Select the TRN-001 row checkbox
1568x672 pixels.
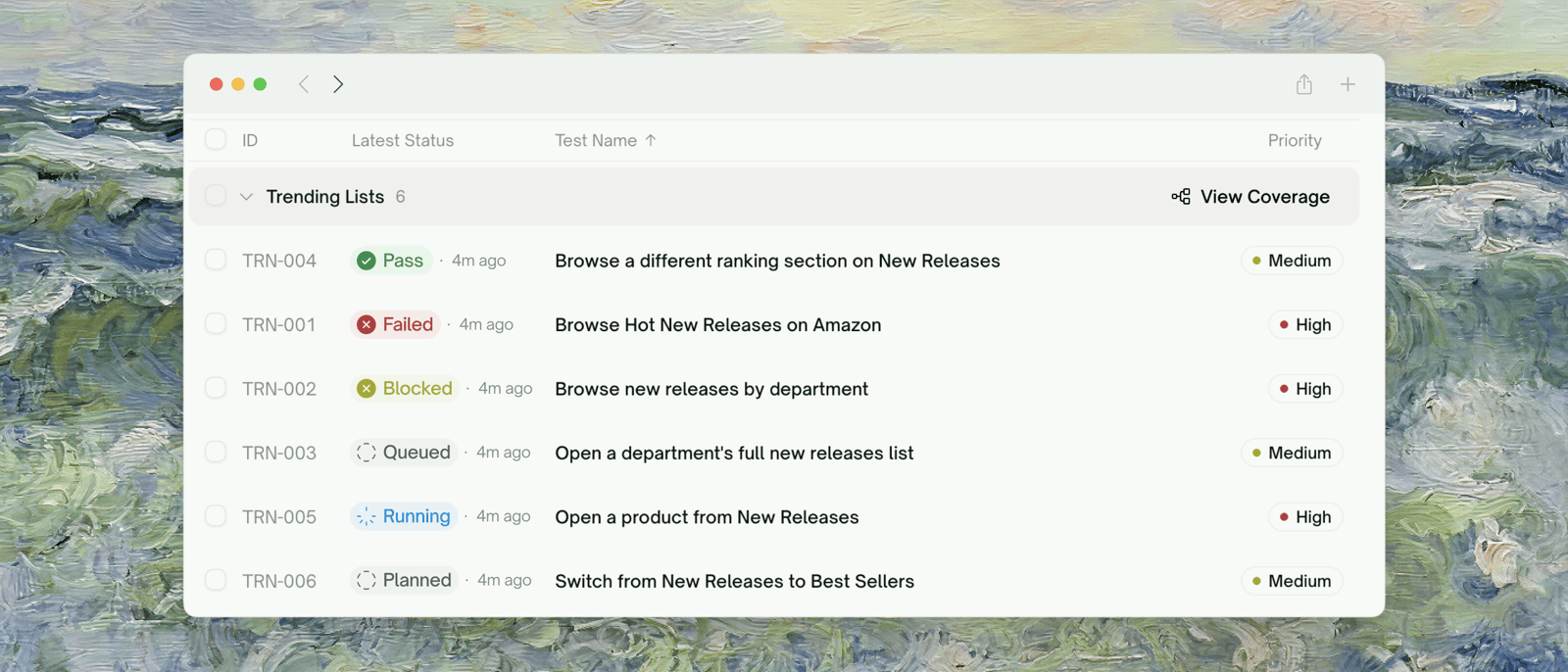coord(216,323)
